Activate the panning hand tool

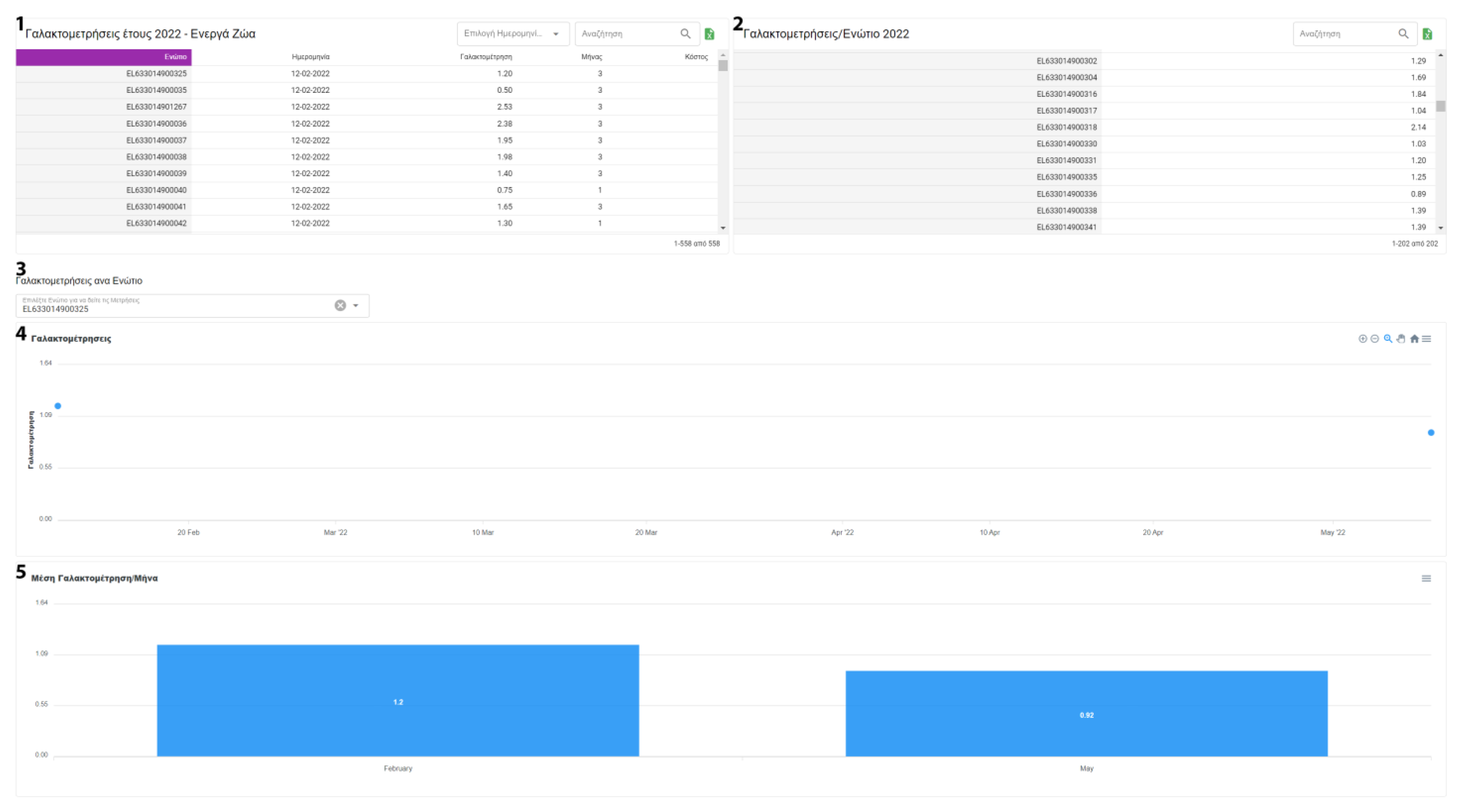click(x=1401, y=339)
